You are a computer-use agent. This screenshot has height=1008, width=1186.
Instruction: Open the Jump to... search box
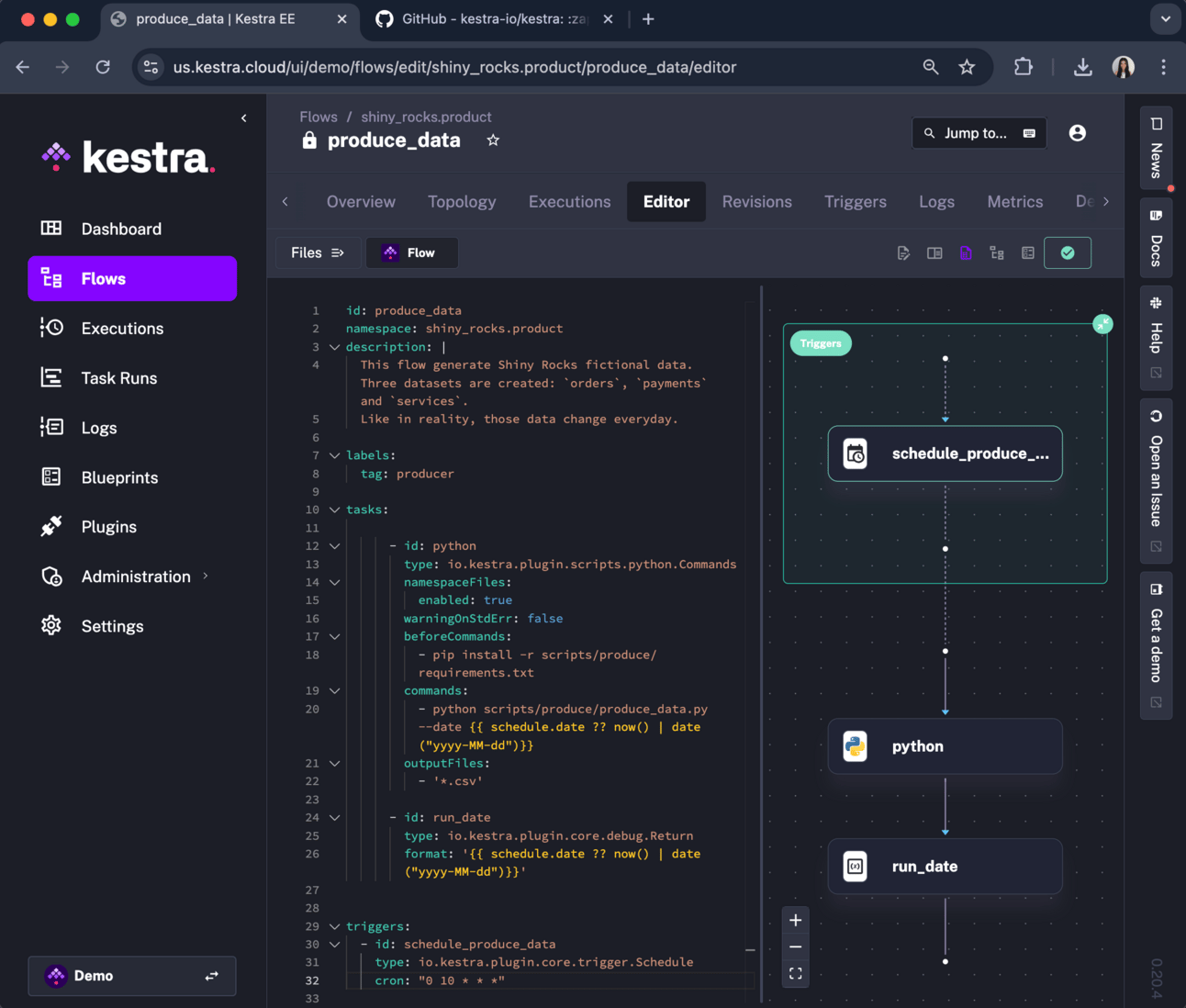[979, 133]
